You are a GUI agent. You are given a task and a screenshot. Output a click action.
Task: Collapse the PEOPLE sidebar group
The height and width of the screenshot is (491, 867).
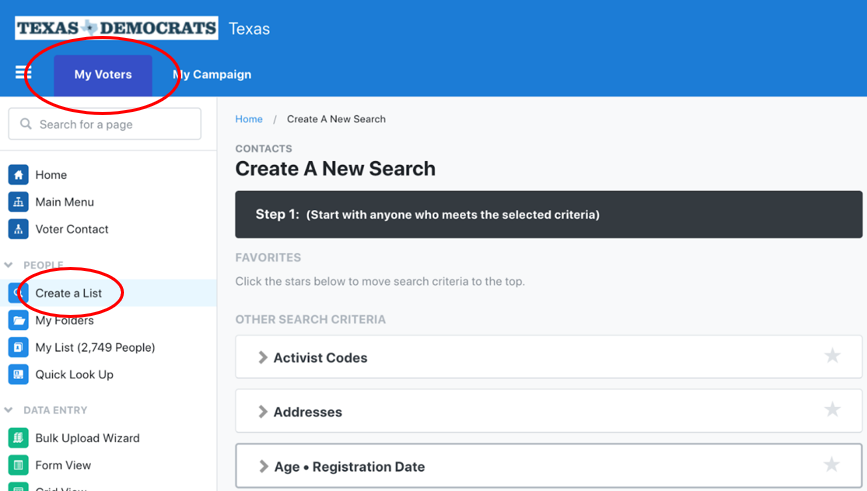click(8, 265)
